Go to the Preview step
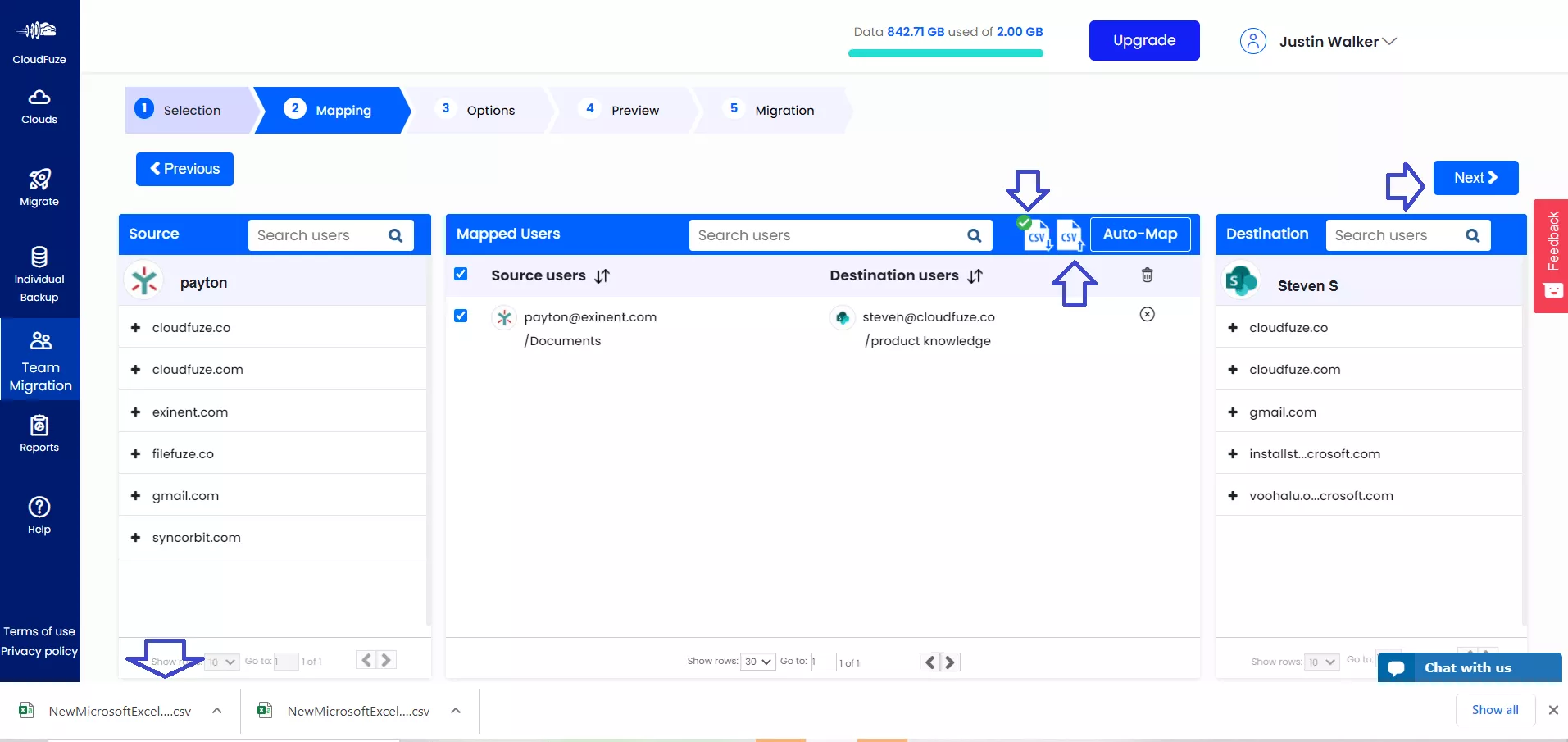This screenshot has width=1568, height=742. pos(623,110)
